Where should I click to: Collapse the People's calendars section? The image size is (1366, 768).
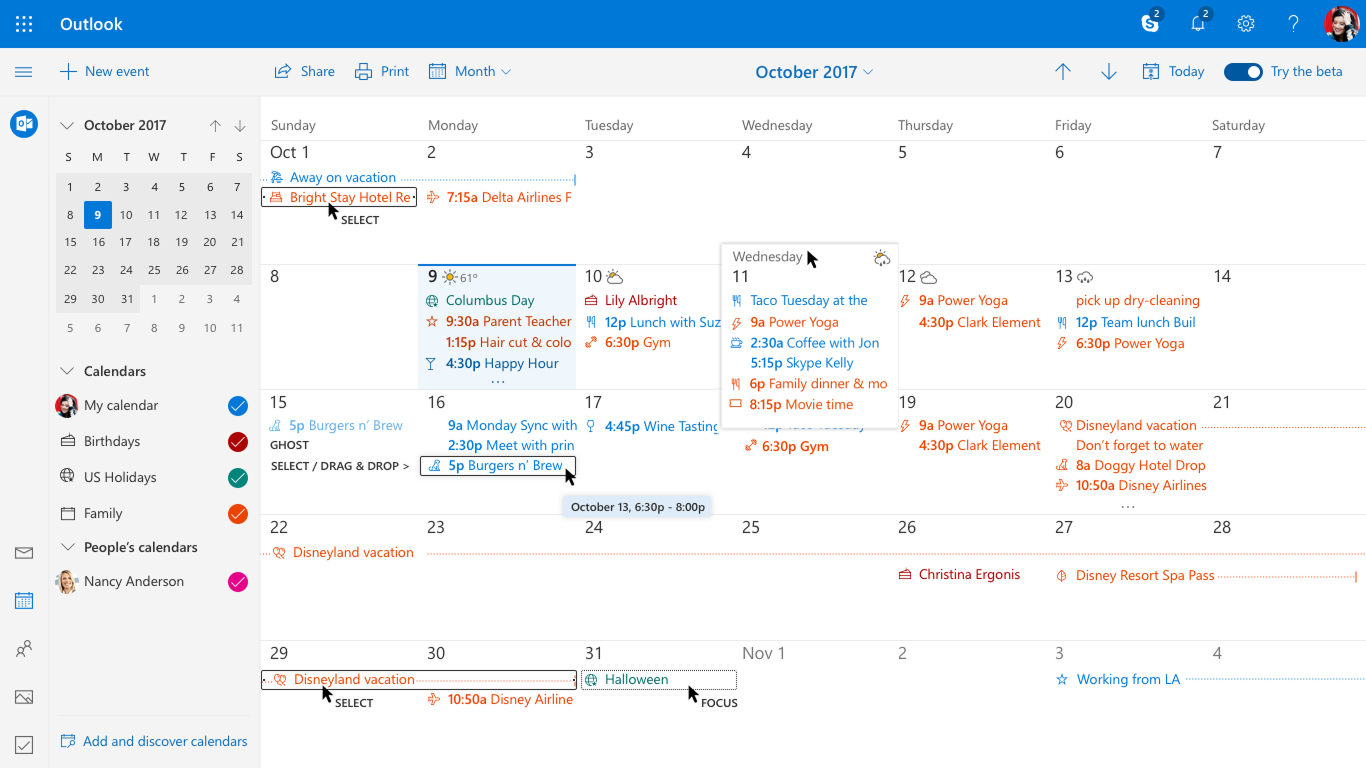(x=67, y=547)
